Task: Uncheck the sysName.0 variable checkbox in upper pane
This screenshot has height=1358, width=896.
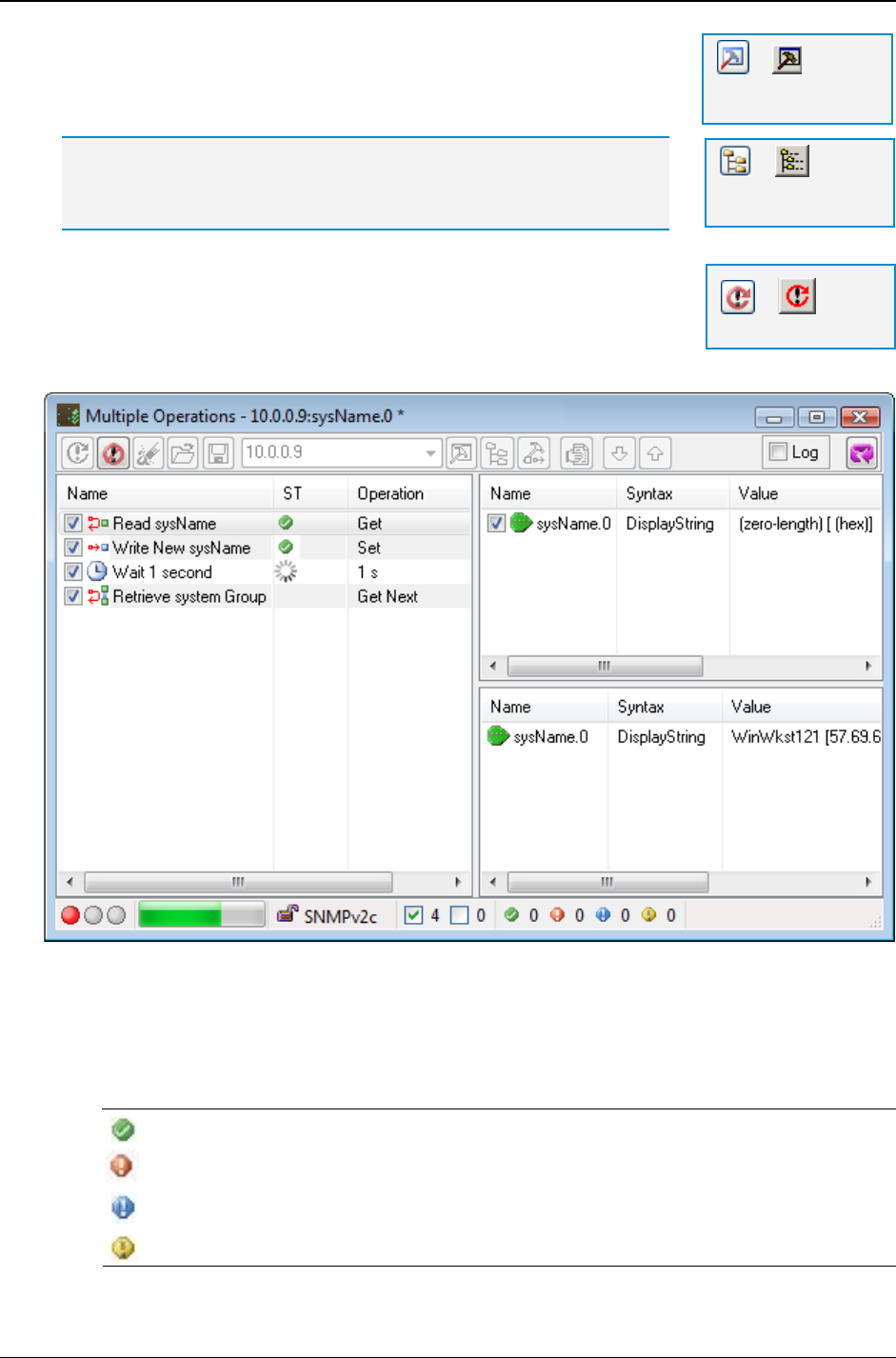Action: (x=496, y=523)
